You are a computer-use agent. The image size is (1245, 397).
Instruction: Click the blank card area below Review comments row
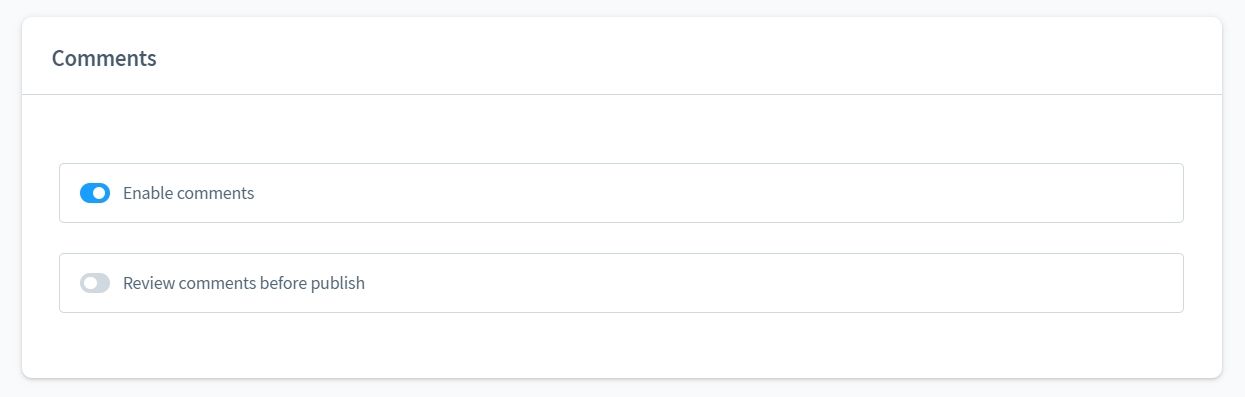[621, 345]
